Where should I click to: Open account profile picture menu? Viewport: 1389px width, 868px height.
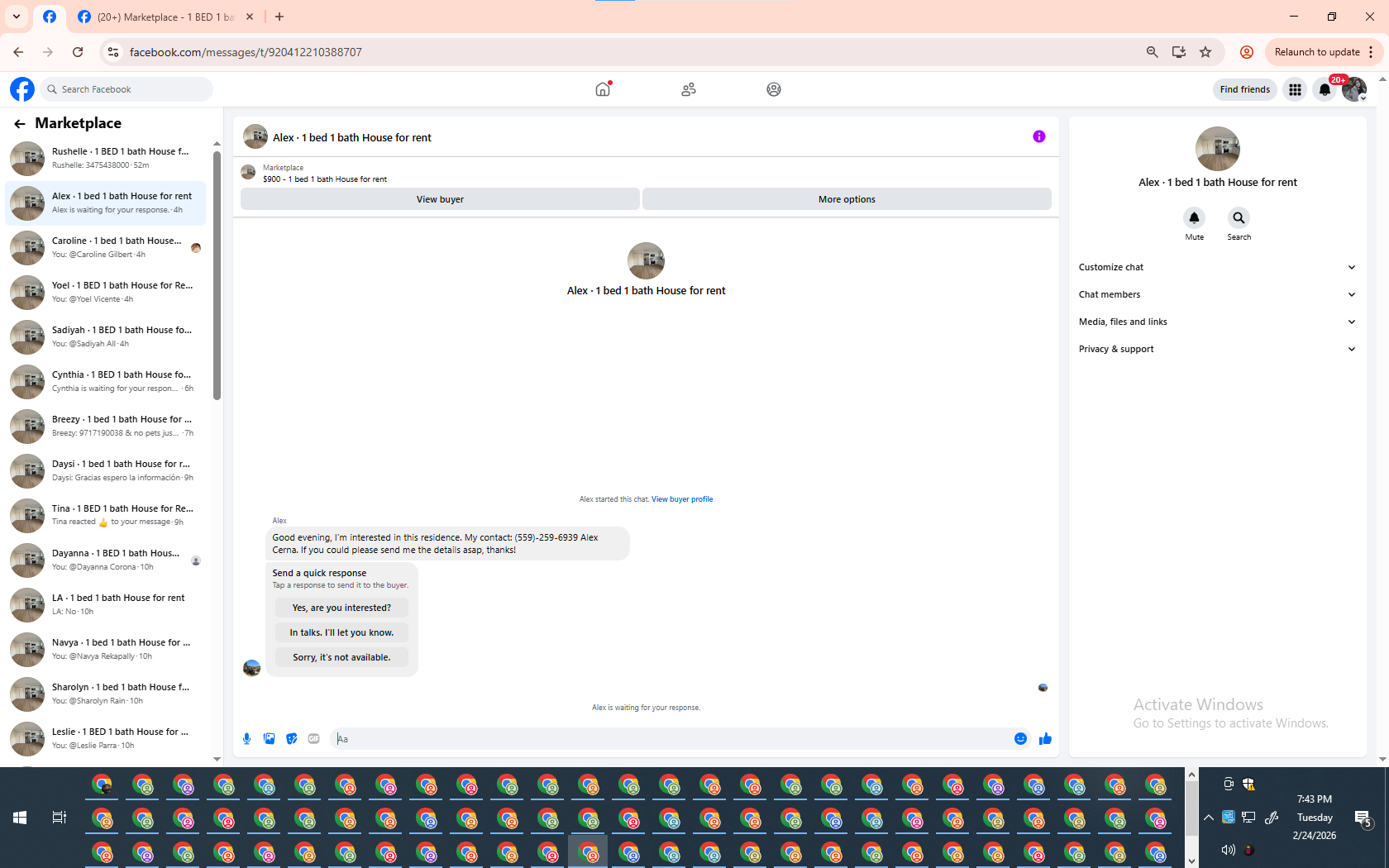(x=1354, y=89)
